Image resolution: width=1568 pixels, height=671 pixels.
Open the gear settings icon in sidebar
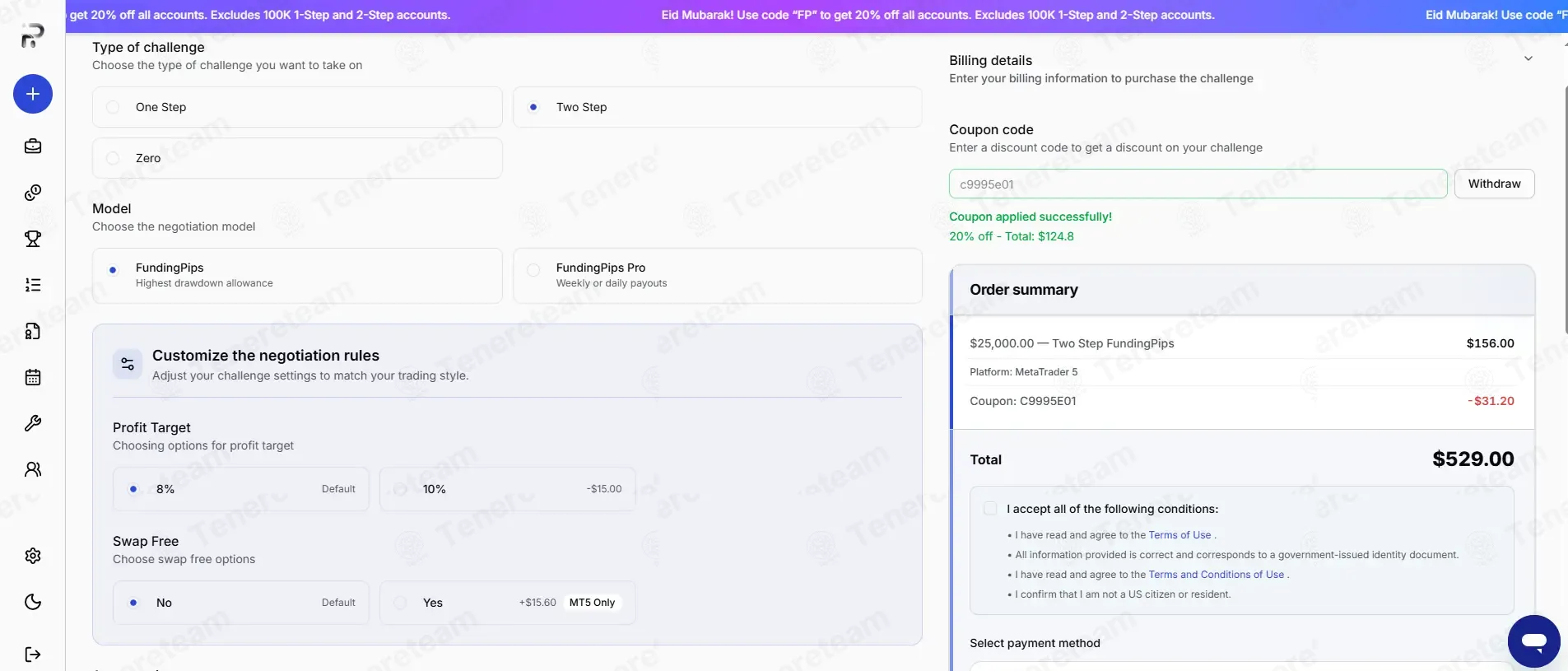[33, 556]
